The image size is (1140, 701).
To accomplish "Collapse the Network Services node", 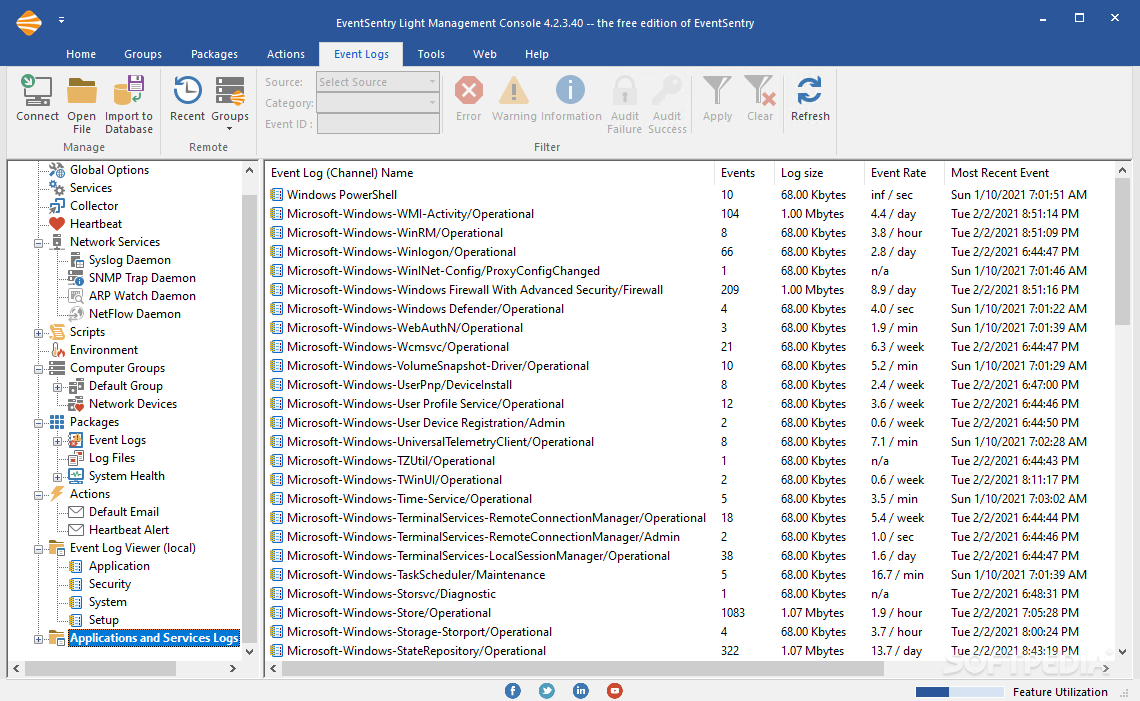I will point(39,243).
